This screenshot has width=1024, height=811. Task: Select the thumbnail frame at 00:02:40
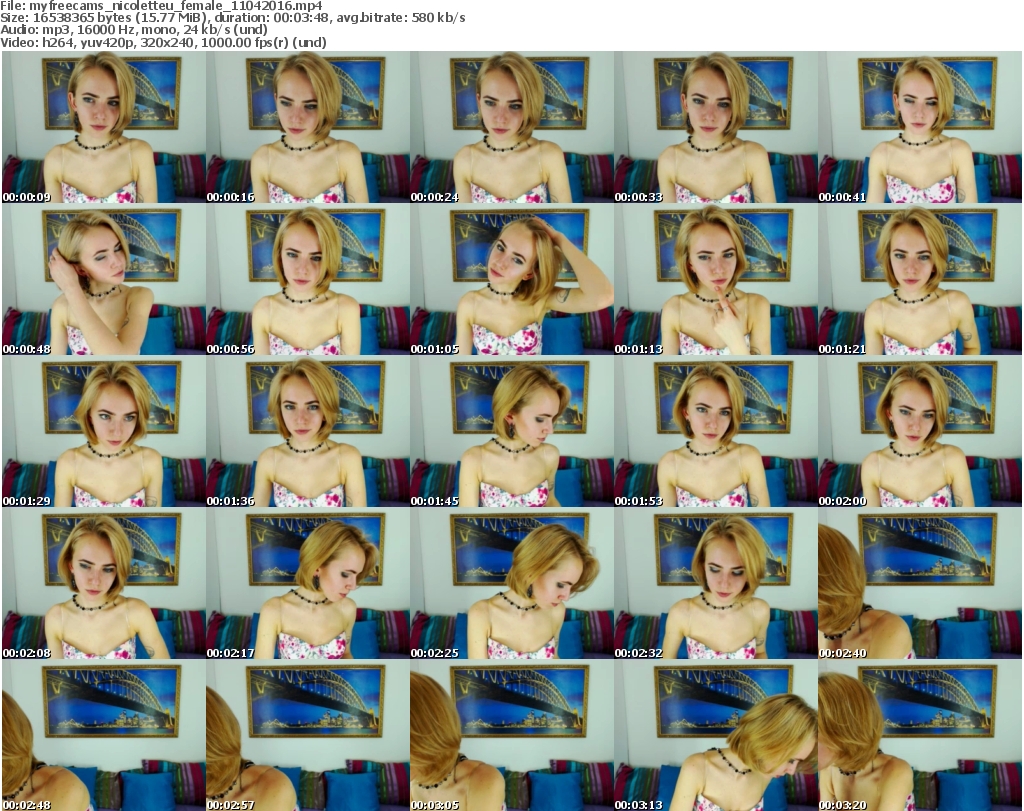920,583
